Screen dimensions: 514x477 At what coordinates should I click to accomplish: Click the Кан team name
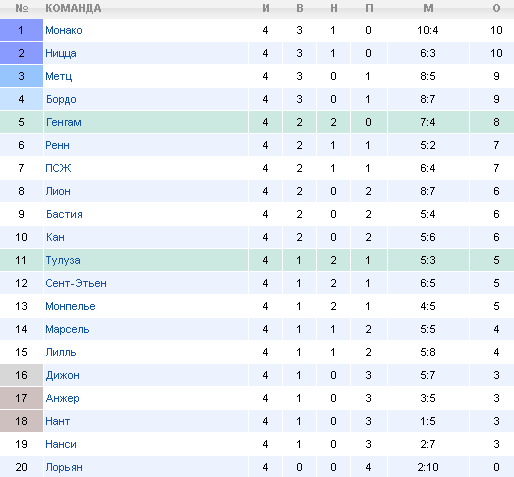click(55, 237)
